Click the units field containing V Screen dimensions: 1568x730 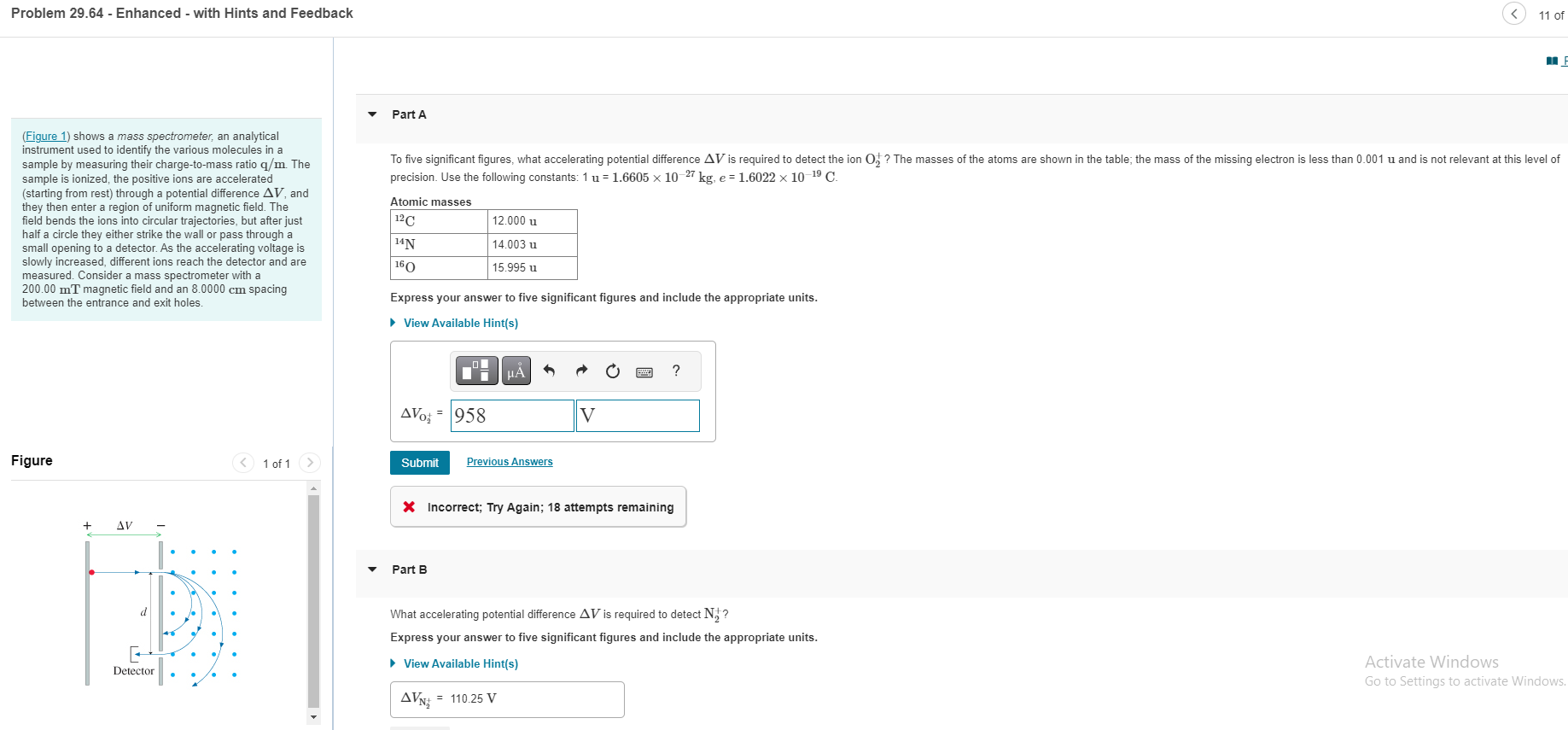(x=638, y=416)
